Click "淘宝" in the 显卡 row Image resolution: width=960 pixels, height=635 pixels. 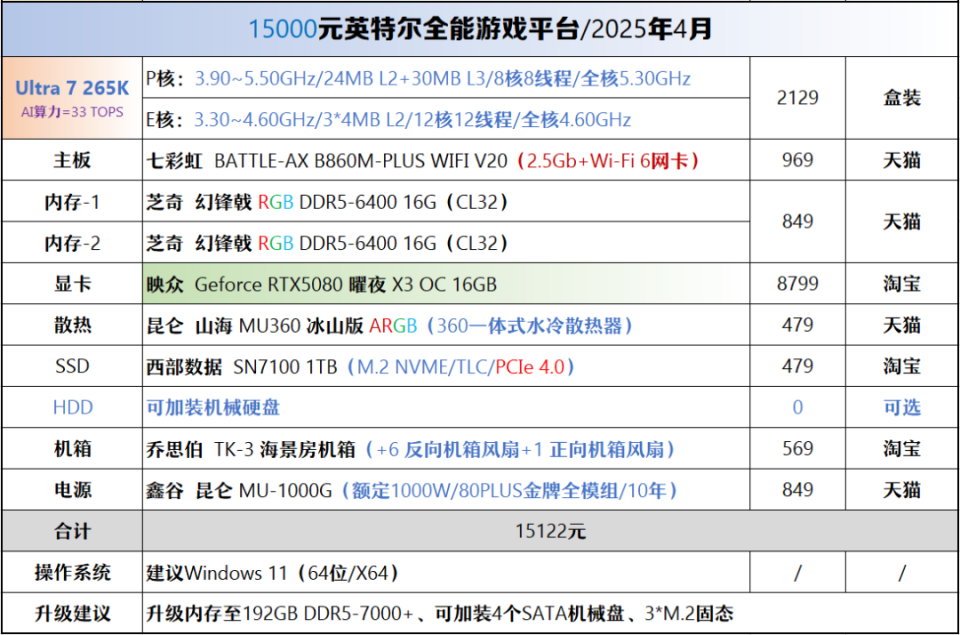(x=902, y=284)
